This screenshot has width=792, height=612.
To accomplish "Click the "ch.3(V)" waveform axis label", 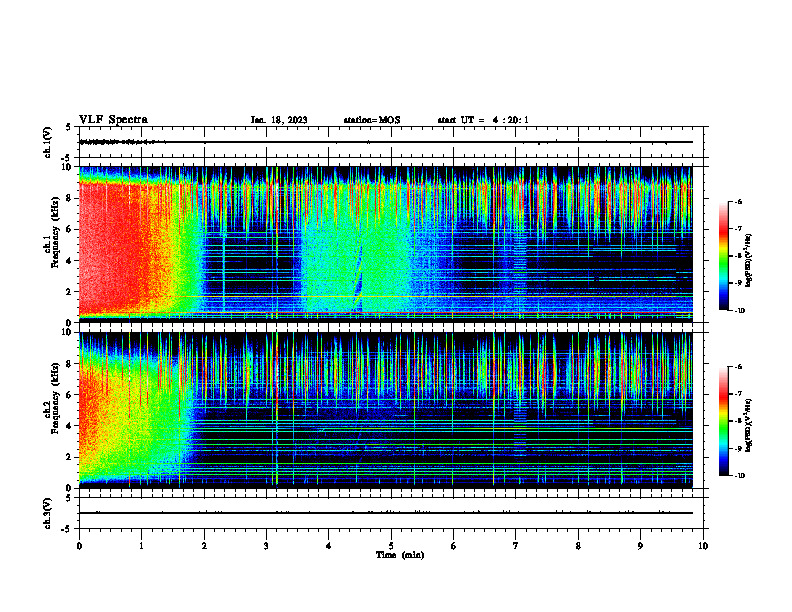I will 48,513.
